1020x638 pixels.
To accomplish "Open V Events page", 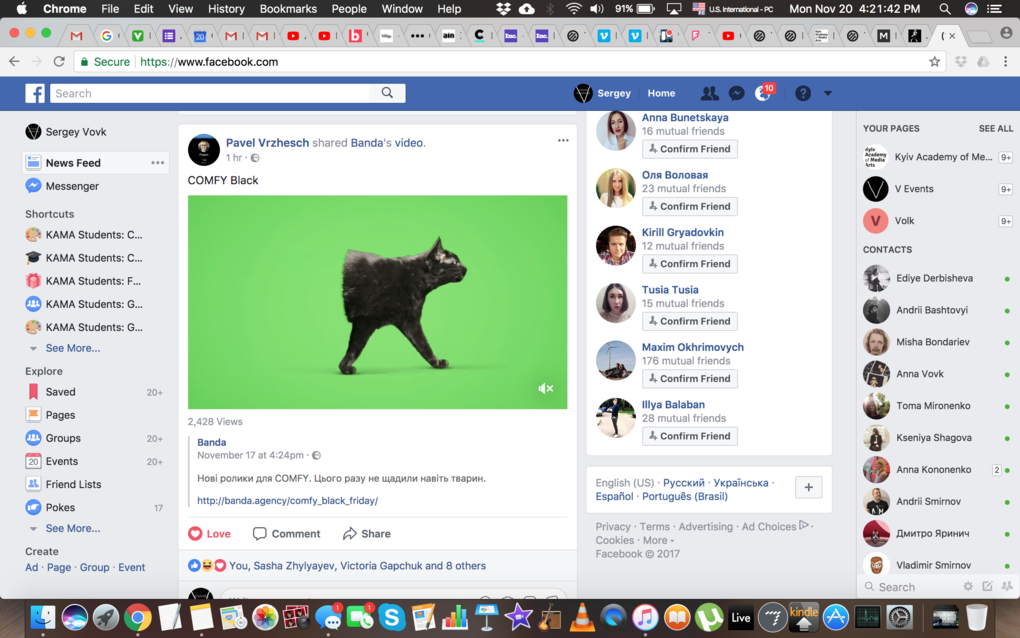I will 937,189.
